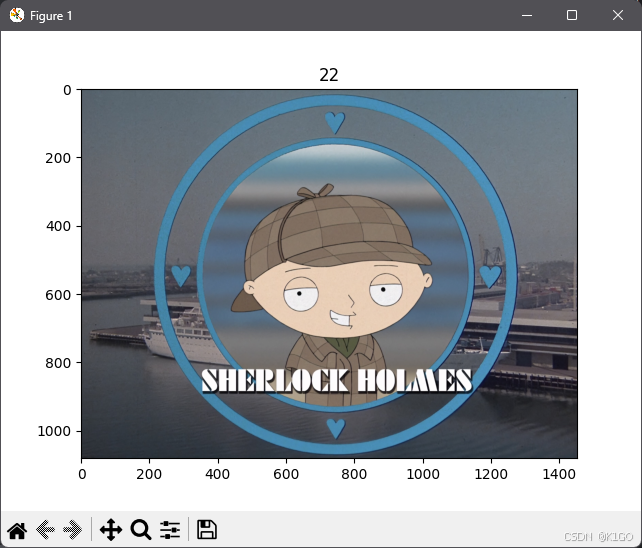Screen dimensions: 642x548
Task: Click the plot title "22"
Action: (x=329, y=75)
